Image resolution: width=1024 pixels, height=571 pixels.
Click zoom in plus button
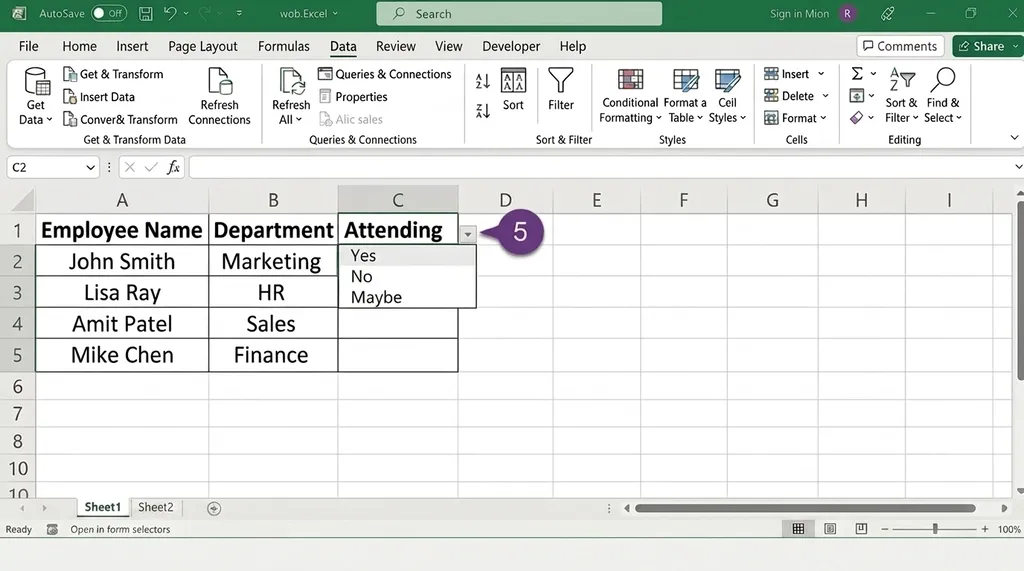(985, 529)
